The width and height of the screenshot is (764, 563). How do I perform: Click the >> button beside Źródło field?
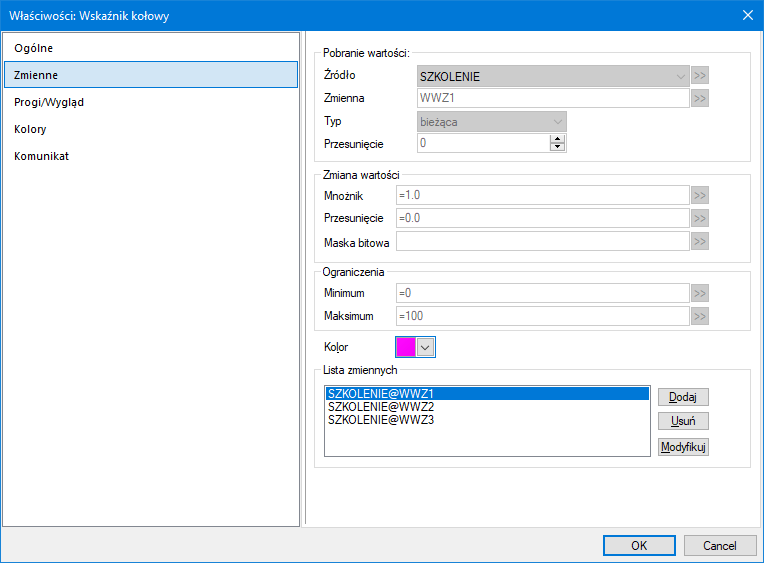pos(700,75)
